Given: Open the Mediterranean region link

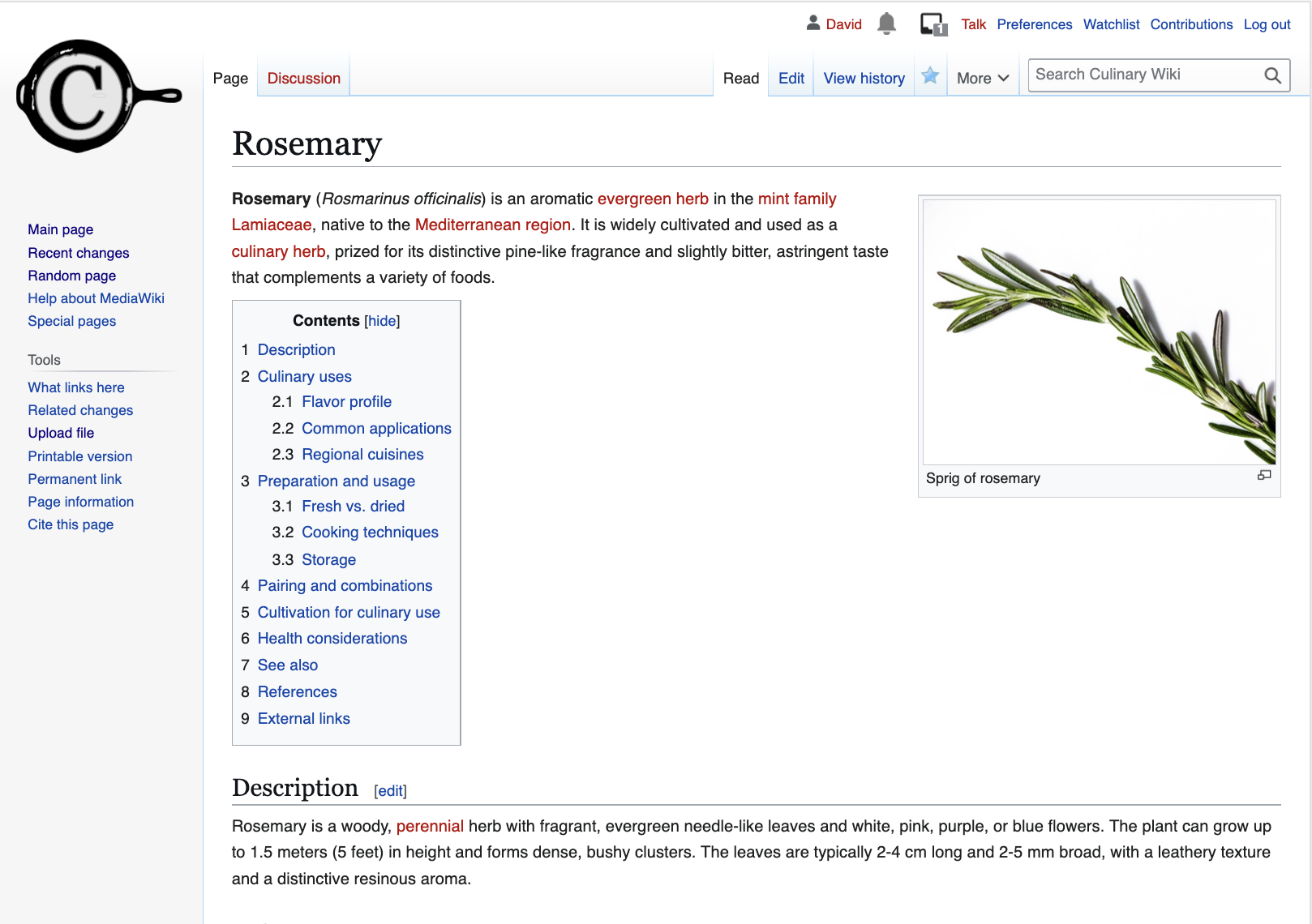Looking at the screenshot, I should coord(493,225).
